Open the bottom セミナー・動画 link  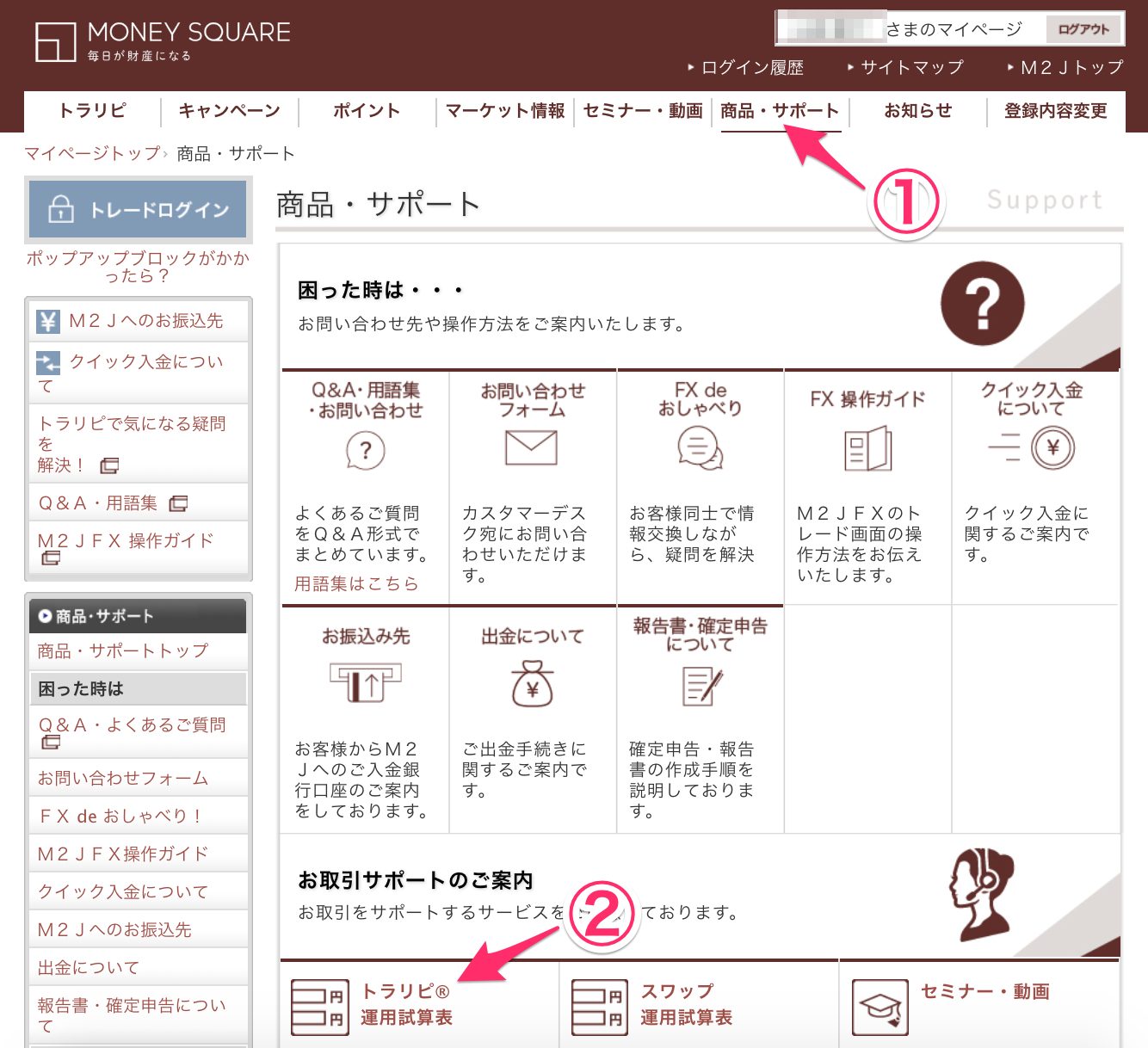coord(985,991)
